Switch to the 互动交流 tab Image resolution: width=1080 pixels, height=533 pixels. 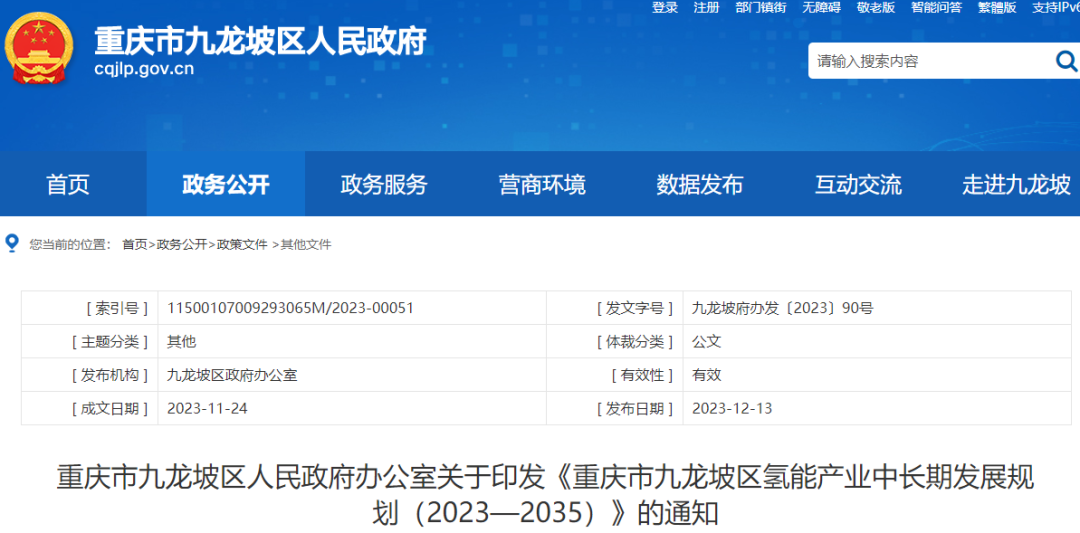[x=858, y=185]
